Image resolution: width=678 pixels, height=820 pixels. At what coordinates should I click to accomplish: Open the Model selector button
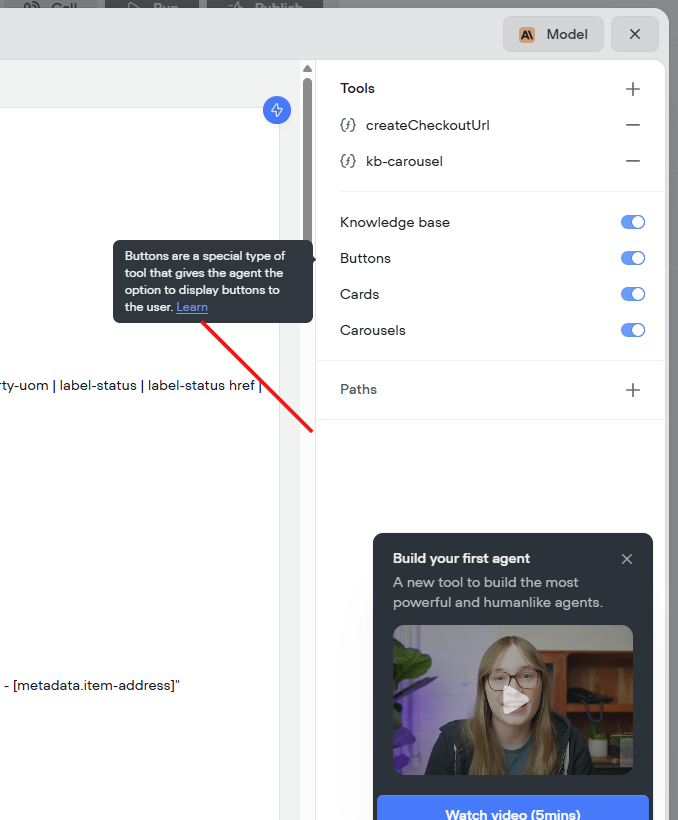pos(553,34)
